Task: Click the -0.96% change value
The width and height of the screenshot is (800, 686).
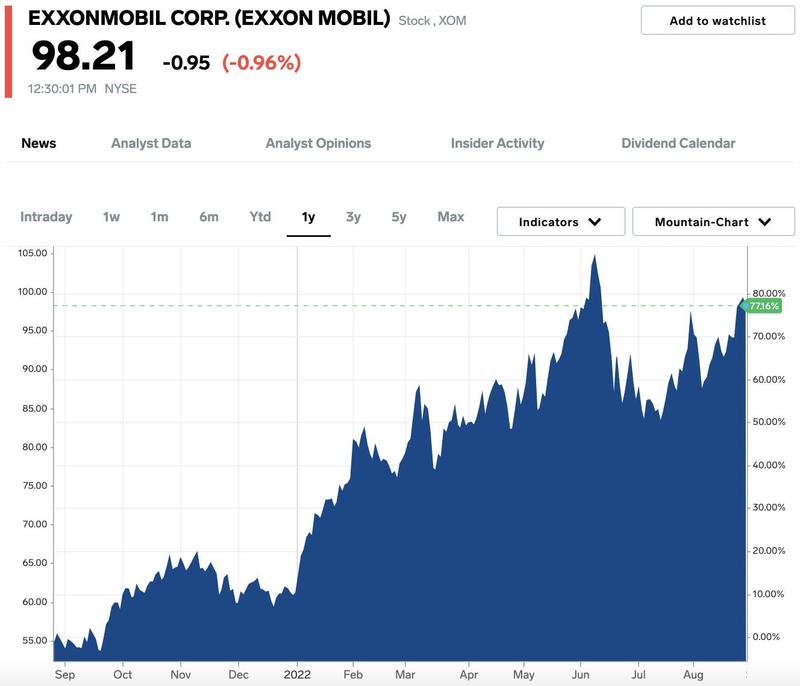Action: click(261, 63)
